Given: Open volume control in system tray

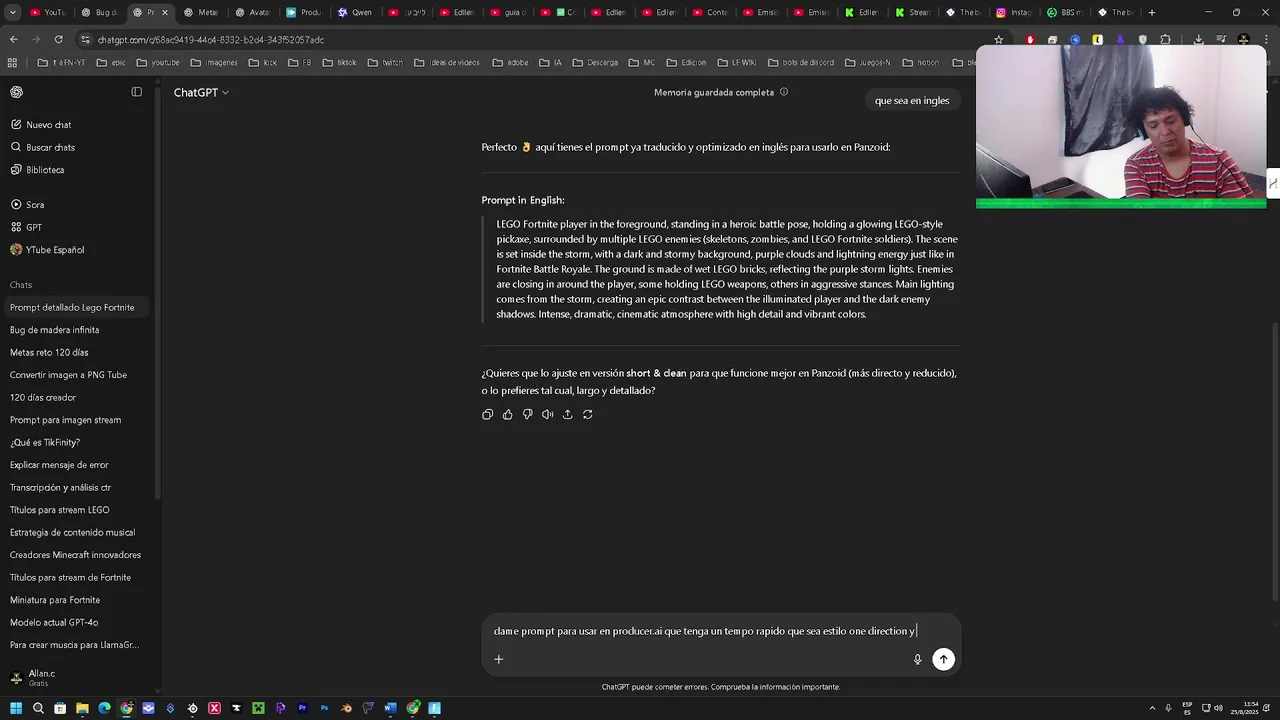Looking at the screenshot, I should (1218, 708).
